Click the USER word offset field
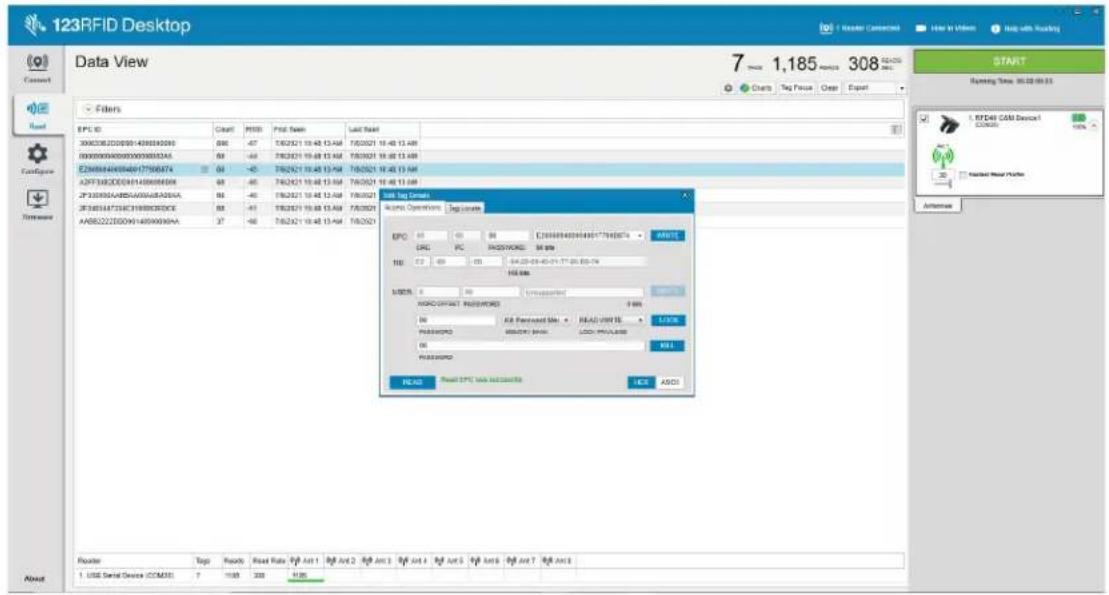Image resolution: width=1109 pixels, height=595 pixels. (x=438, y=292)
